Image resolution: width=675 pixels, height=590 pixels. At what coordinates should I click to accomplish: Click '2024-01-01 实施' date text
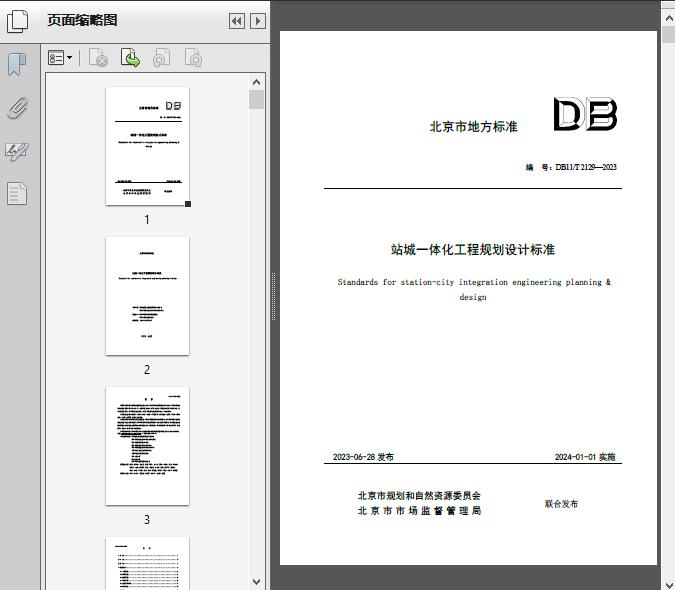click(x=585, y=457)
